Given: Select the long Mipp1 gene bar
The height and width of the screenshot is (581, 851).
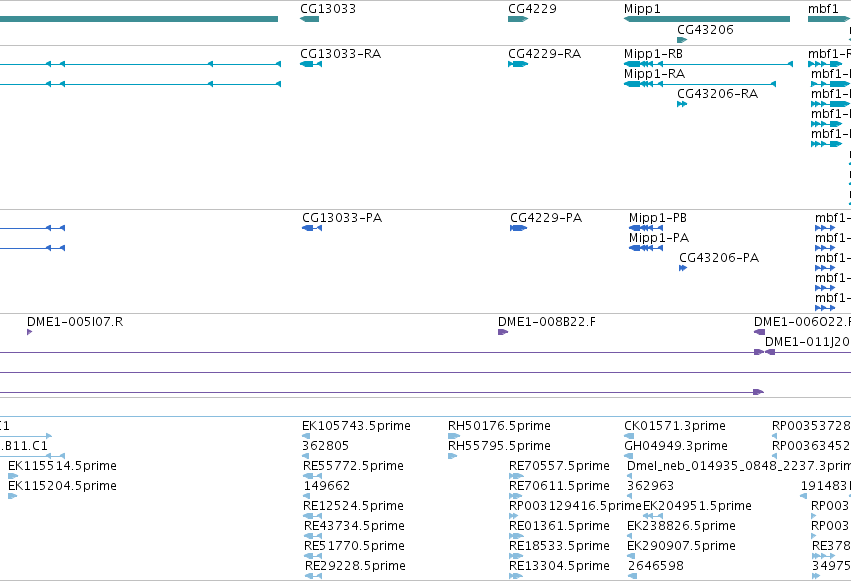Looking at the screenshot, I should tap(707, 19).
